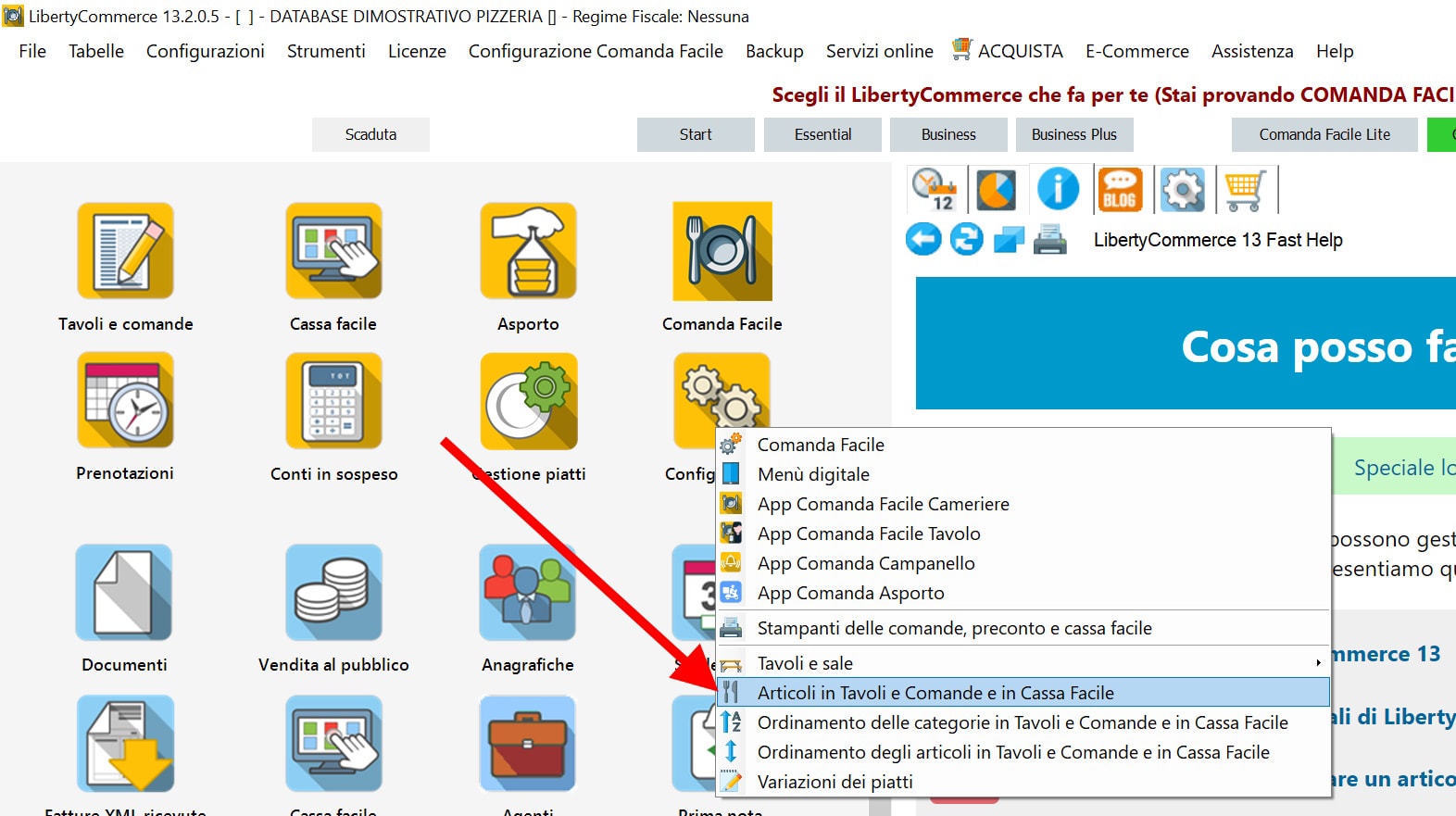Open Variazioni dei piatti entry

tap(1023, 782)
